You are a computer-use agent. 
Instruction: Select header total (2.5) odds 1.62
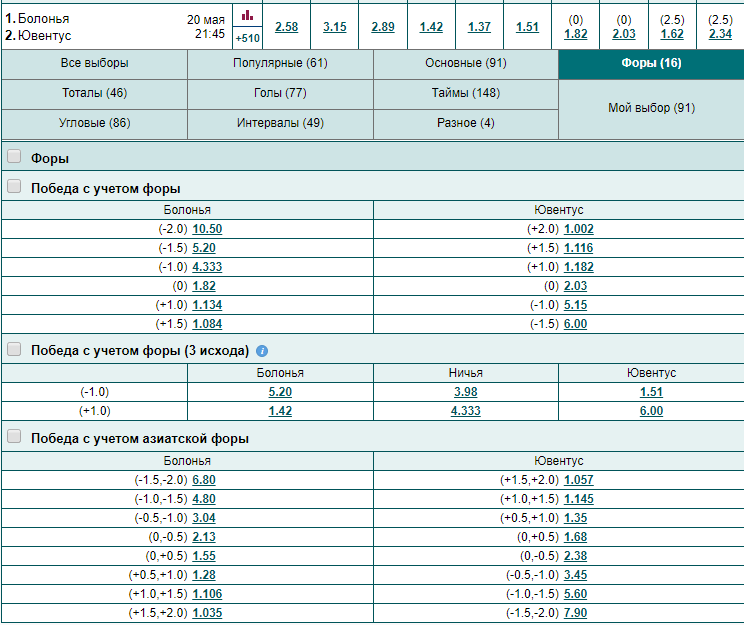click(672, 34)
